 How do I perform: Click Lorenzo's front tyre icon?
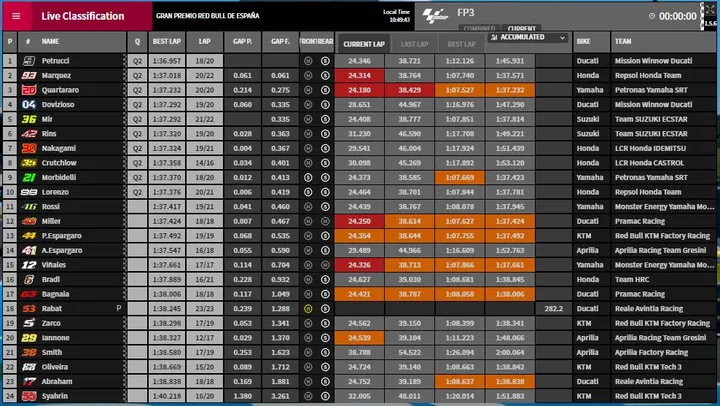coord(308,192)
